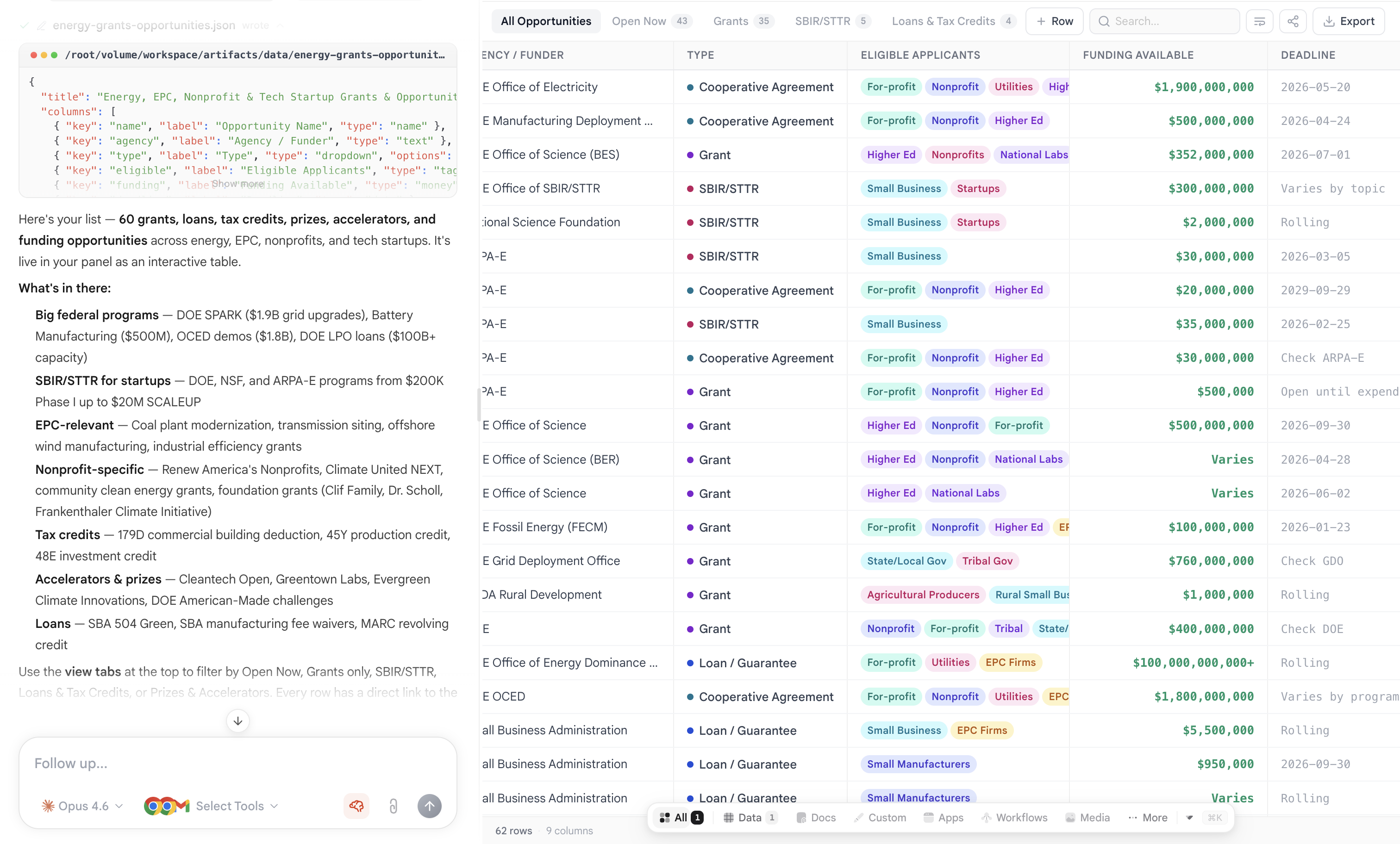Switch to the Open Now tab
Image resolution: width=1400 pixels, height=844 pixels.
pyautogui.click(x=638, y=22)
